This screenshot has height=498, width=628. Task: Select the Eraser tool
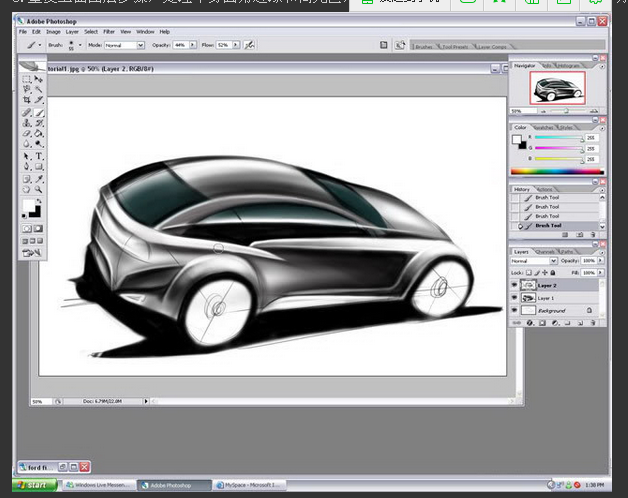click(x=27, y=133)
